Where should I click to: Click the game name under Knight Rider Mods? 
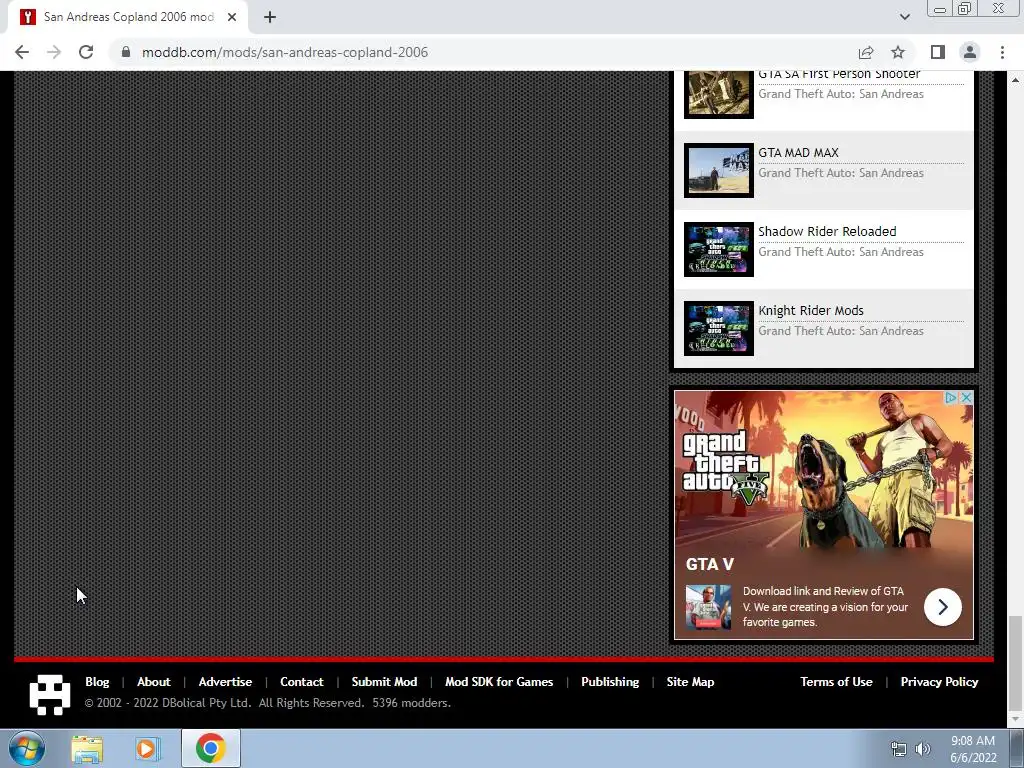coord(840,331)
